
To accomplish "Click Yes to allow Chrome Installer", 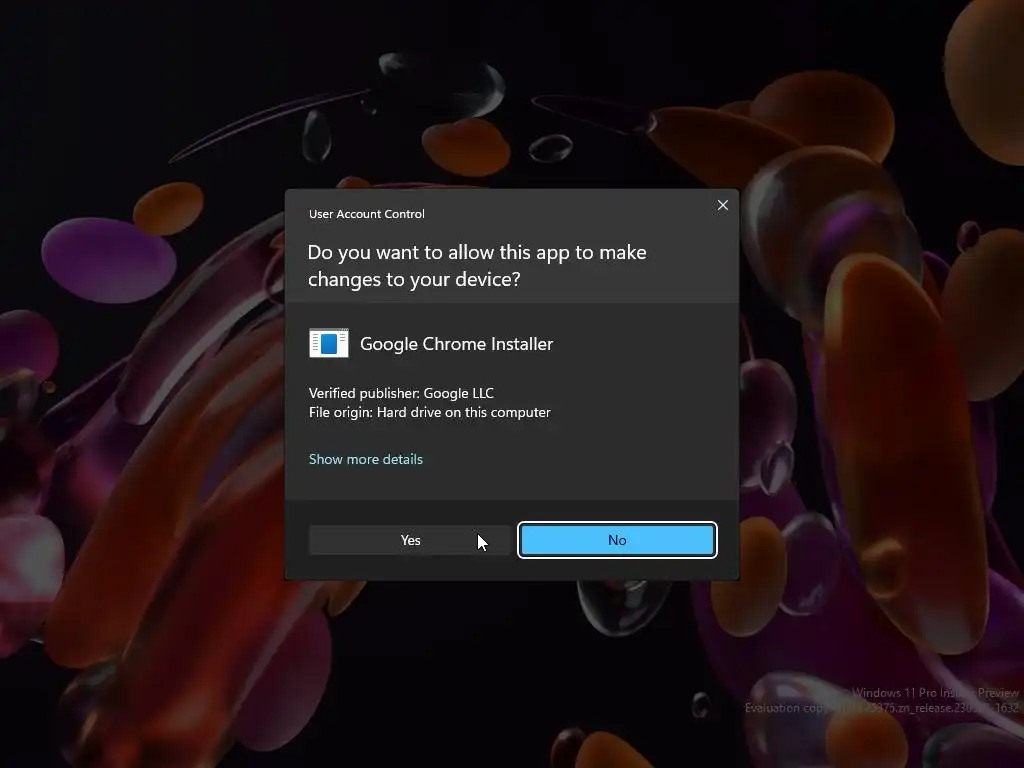I will pos(410,540).
